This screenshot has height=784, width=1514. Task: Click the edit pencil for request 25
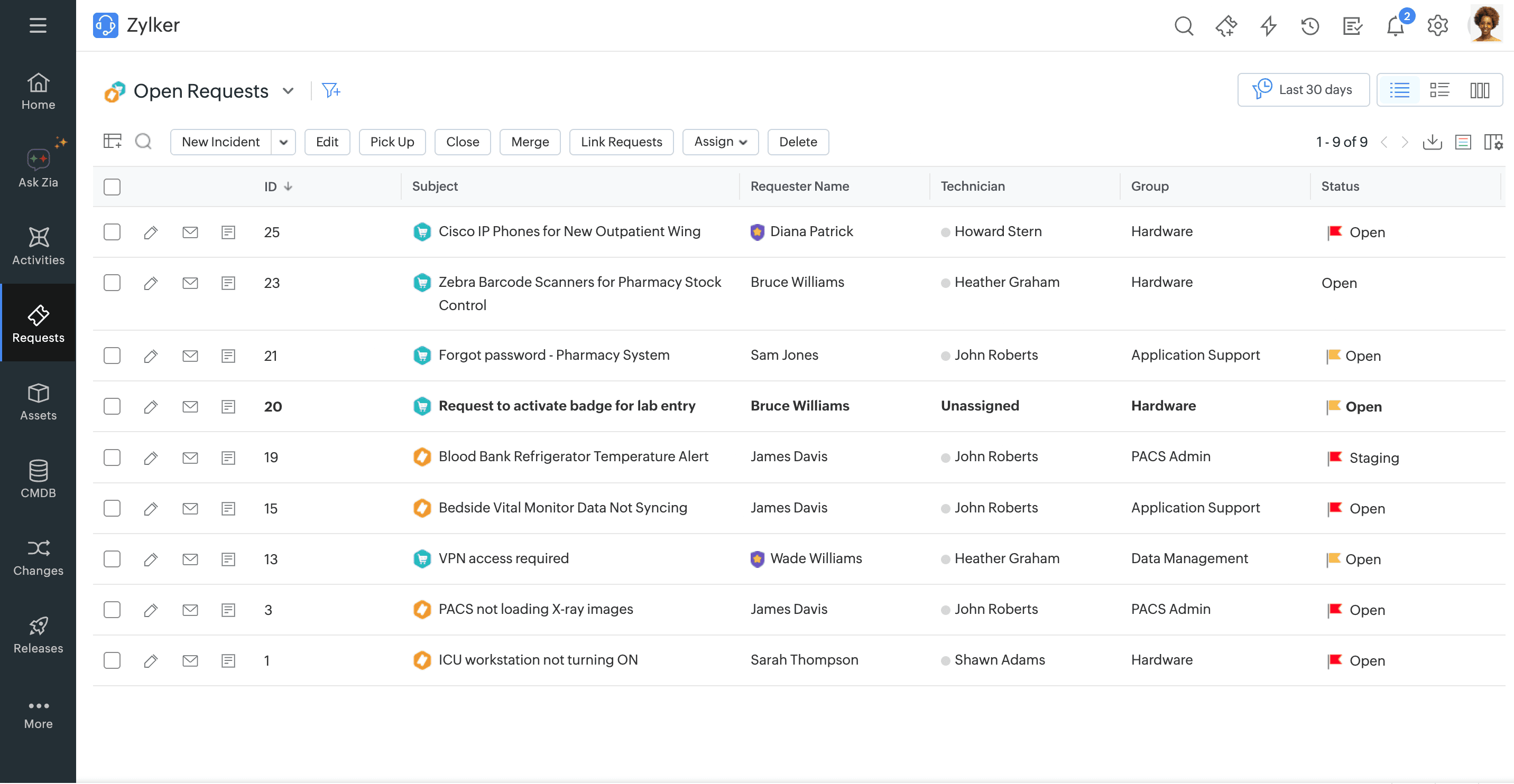pos(151,232)
